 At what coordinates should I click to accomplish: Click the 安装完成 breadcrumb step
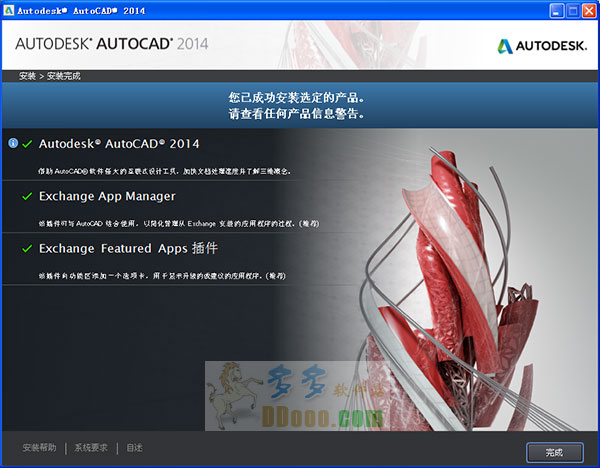point(63,76)
